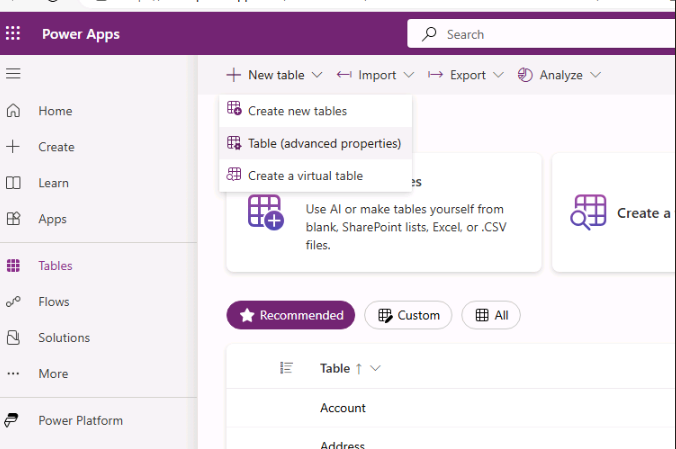Click the Home house icon
This screenshot has width=676, height=449.
point(13,110)
